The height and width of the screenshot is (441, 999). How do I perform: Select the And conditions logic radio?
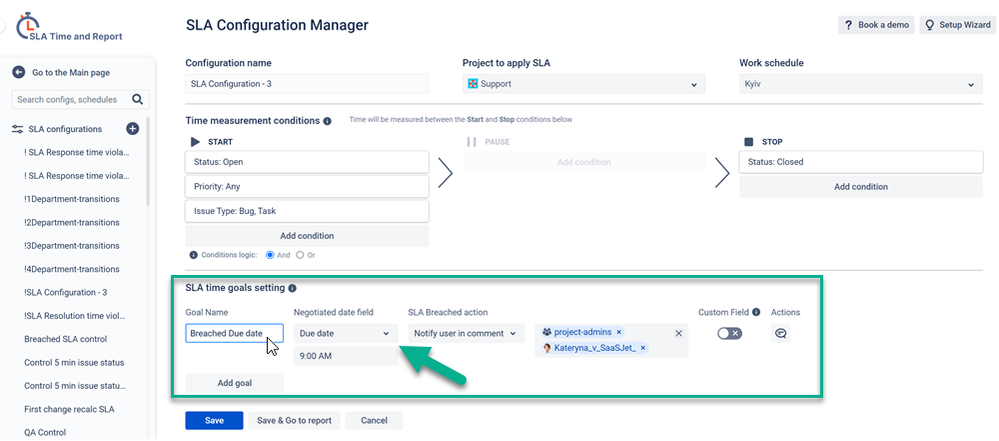pos(270,255)
